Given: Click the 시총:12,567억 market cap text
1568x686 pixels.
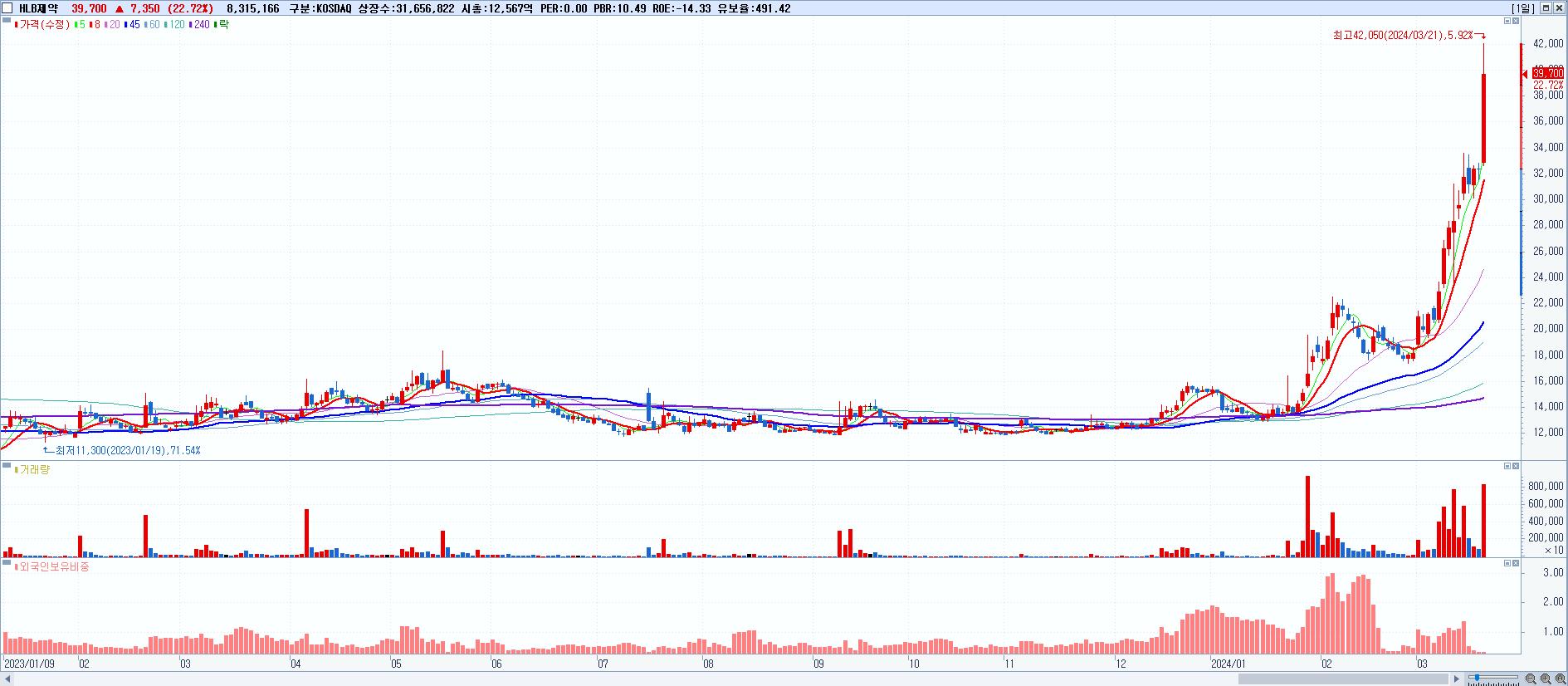Looking at the screenshot, I should point(497,8).
